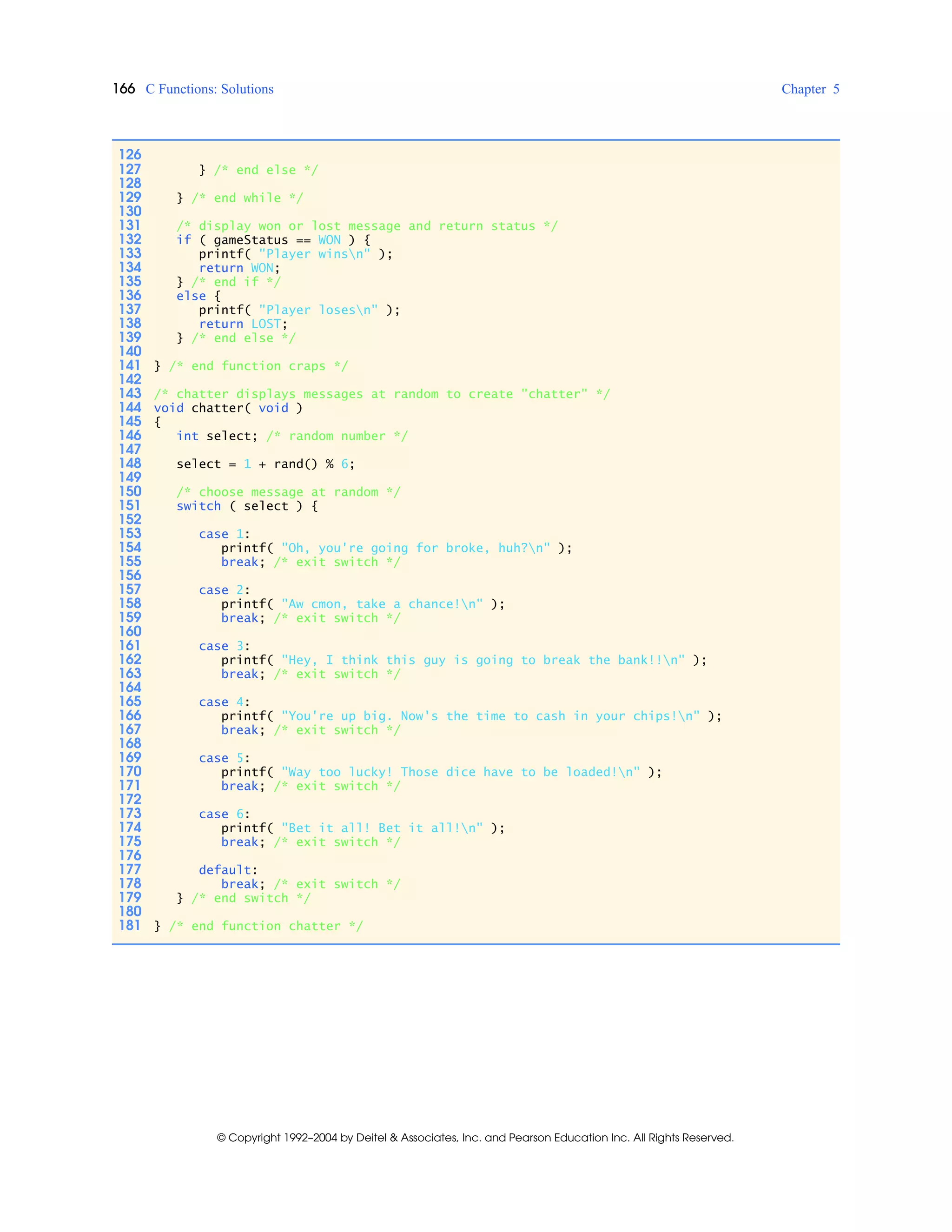Click the 'Player wins' printf string
This screenshot has width=952, height=1232.
coord(314,254)
